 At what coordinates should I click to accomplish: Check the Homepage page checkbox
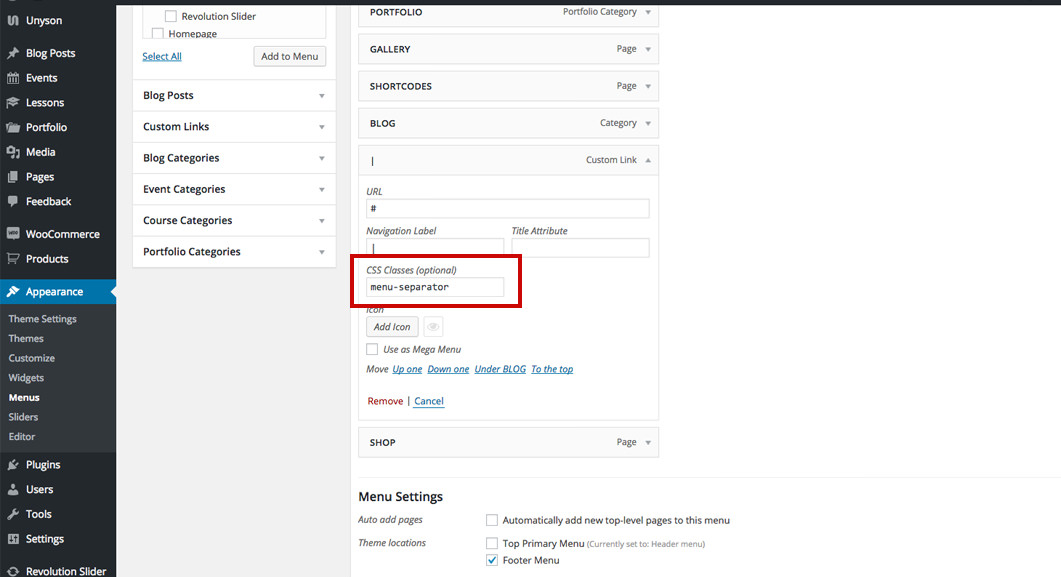(x=158, y=33)
